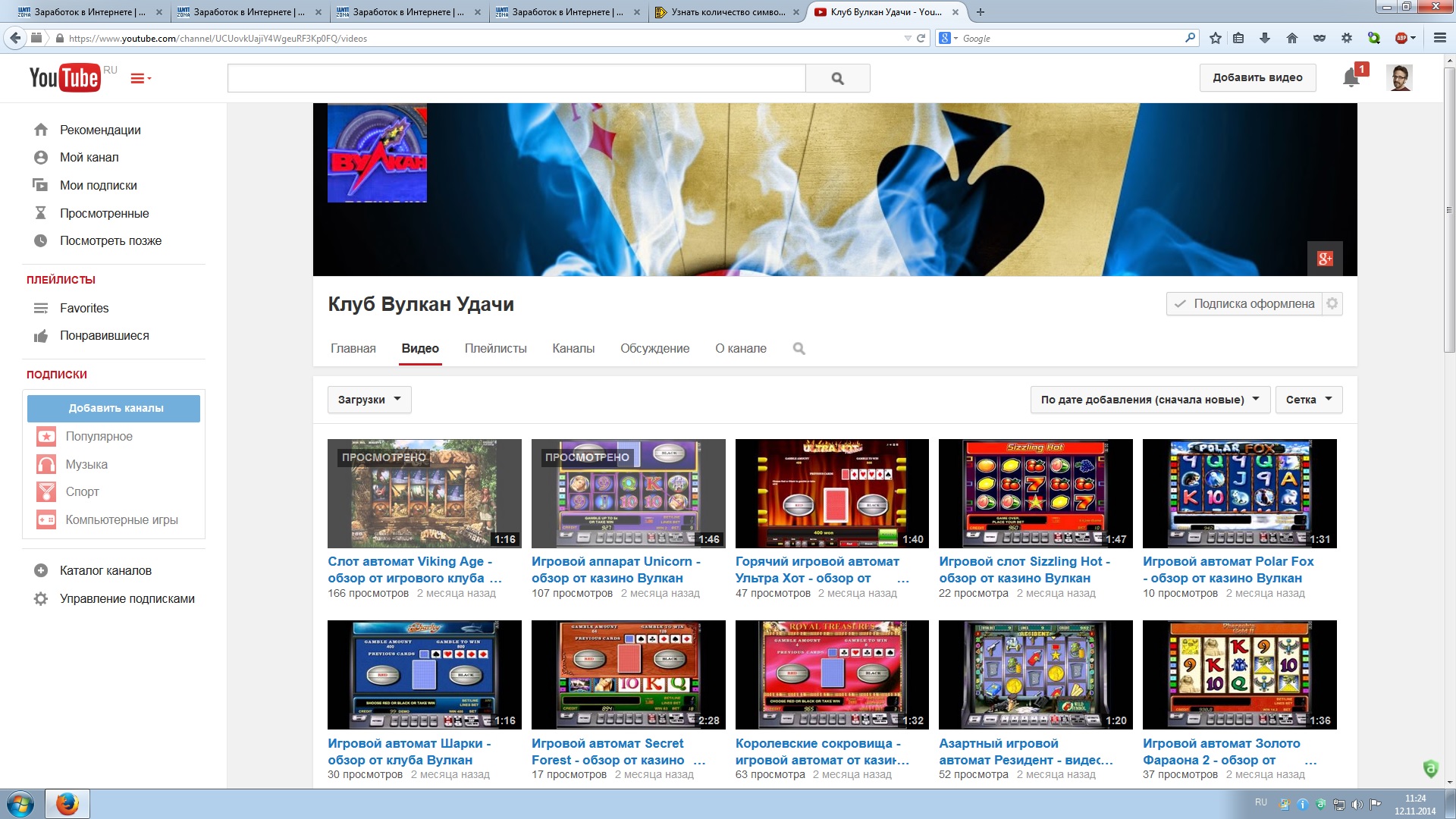Open the О канале tab
1456x819 pixels.
click(x=741, y=349)
